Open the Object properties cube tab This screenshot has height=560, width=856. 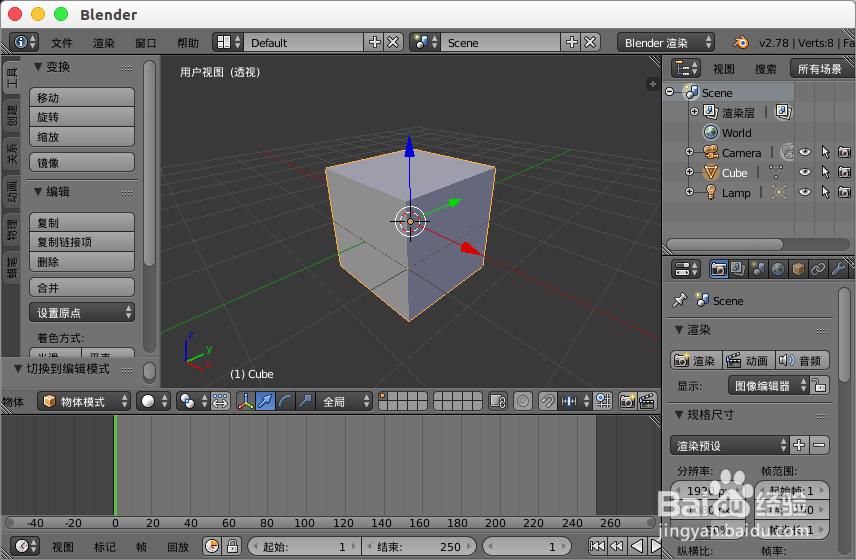(x=798, y=269)
